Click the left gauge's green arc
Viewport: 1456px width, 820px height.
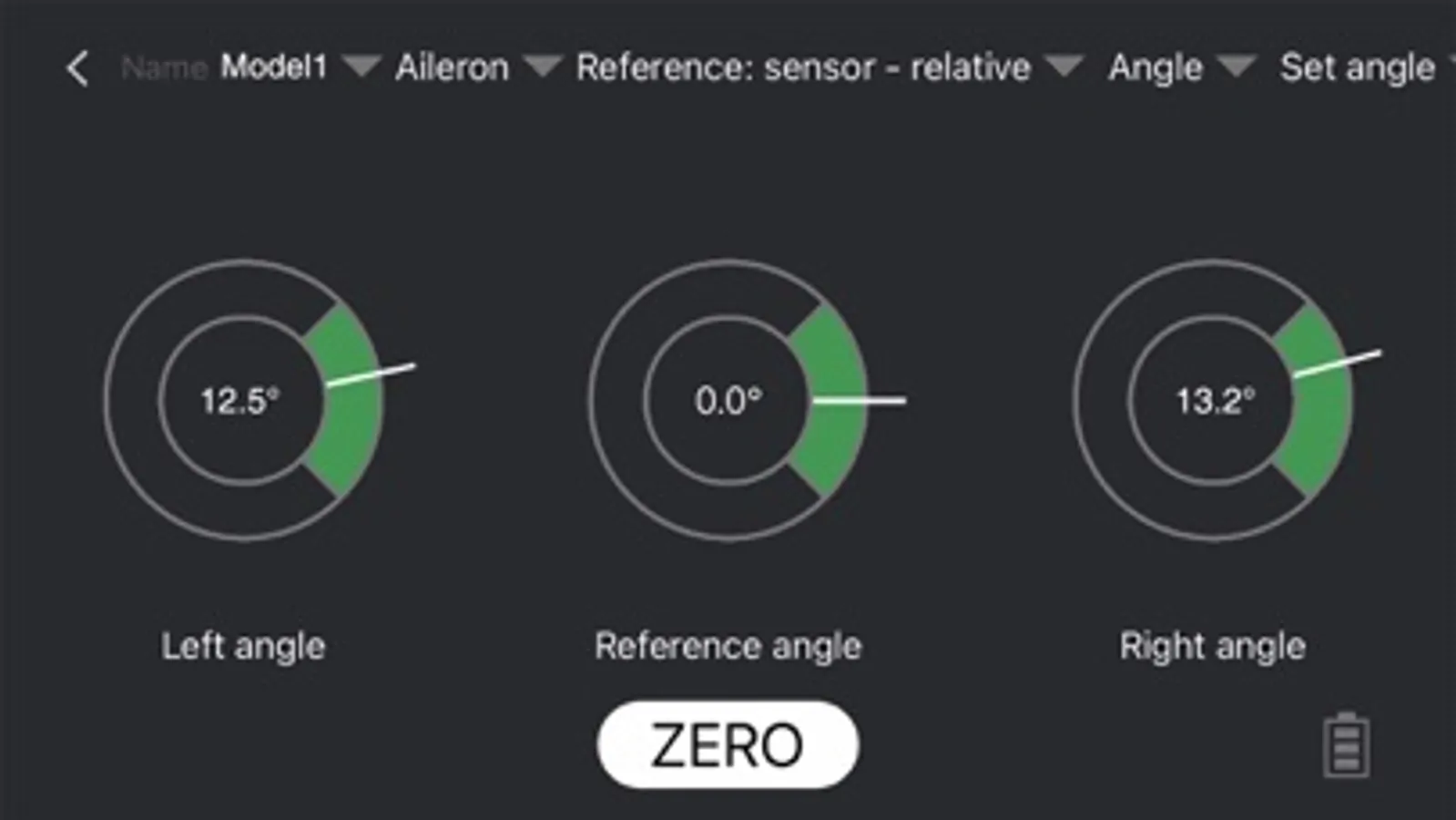(x=350, y=437)
